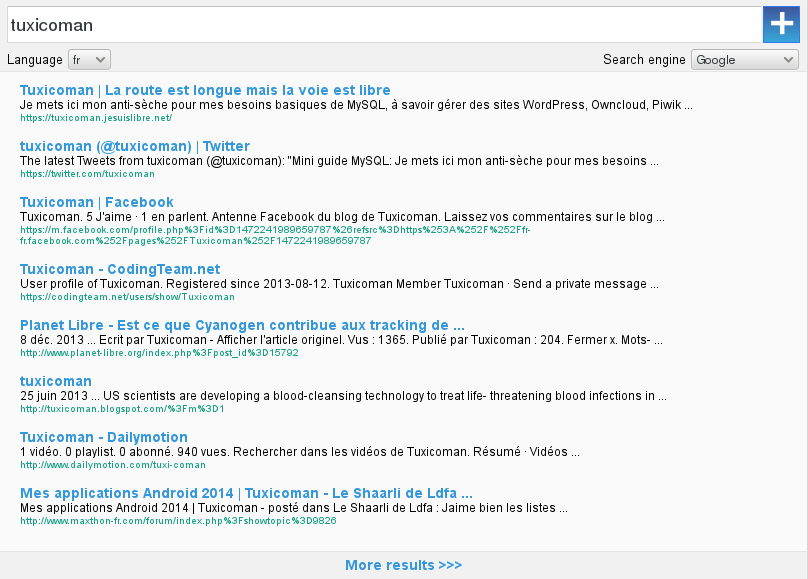
Task: Focus the search field containing tuxicoman
Action: pyautogui.click(x=384, y=25)
